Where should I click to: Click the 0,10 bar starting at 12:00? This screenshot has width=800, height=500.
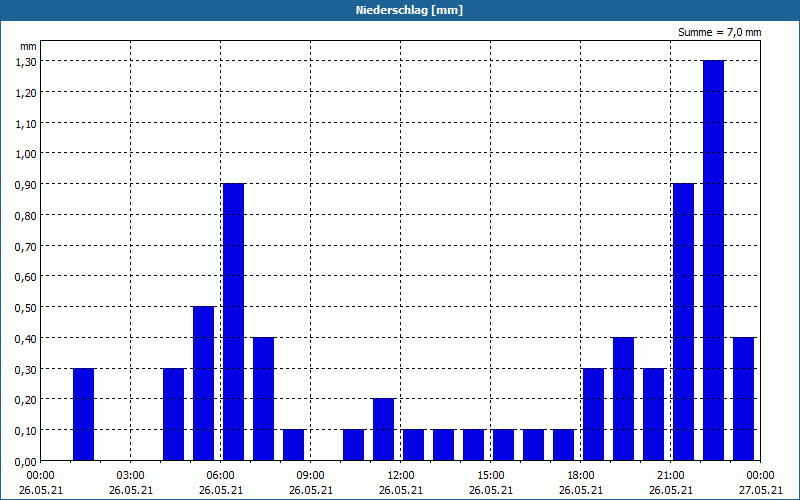click(413, 444)
